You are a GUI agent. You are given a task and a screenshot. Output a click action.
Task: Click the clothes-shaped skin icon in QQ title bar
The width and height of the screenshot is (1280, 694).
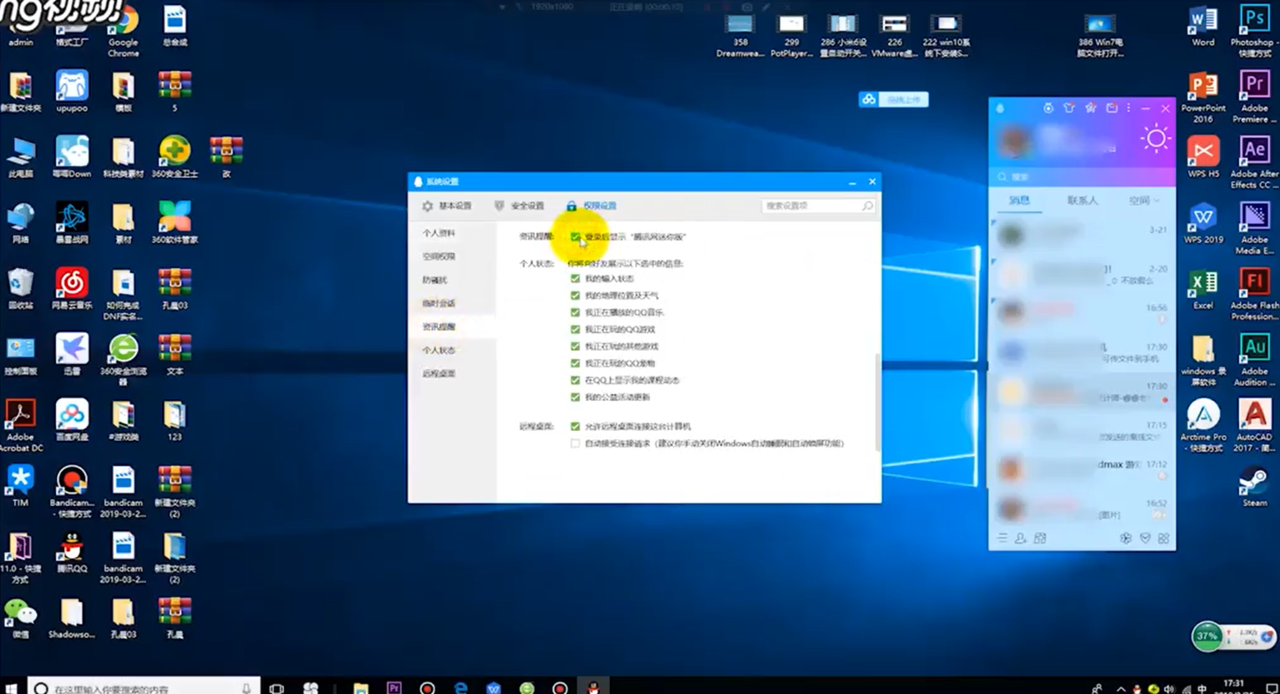1069,108
